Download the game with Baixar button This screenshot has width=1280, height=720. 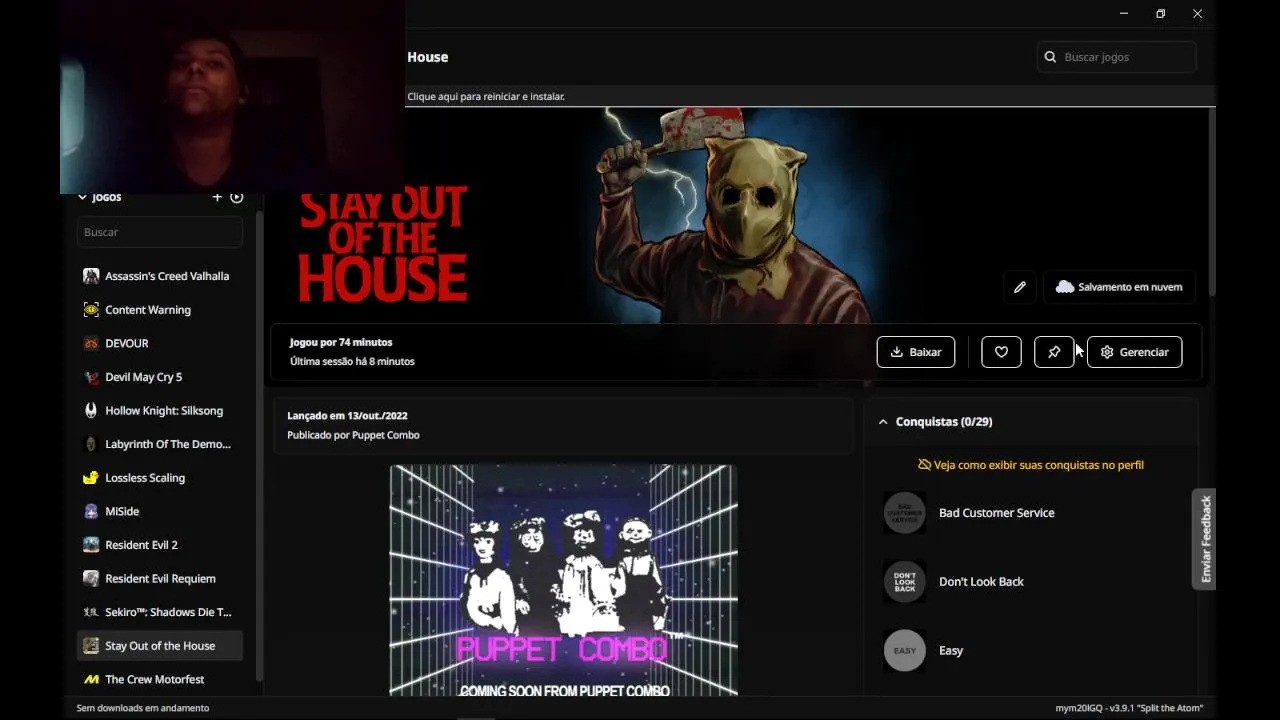[x=916, y=352]
